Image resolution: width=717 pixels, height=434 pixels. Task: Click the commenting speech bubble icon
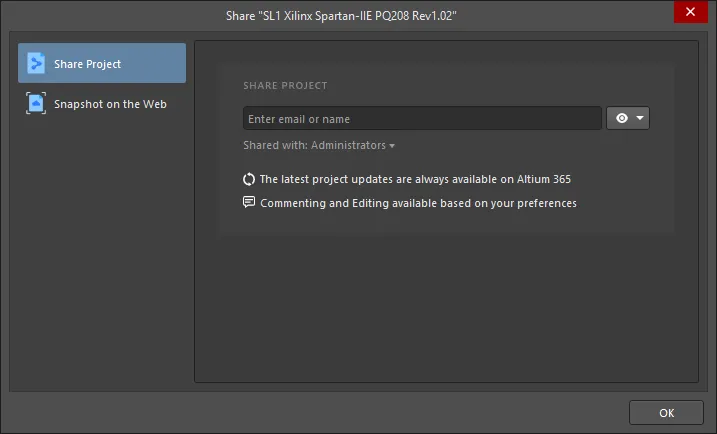[249, 202]
